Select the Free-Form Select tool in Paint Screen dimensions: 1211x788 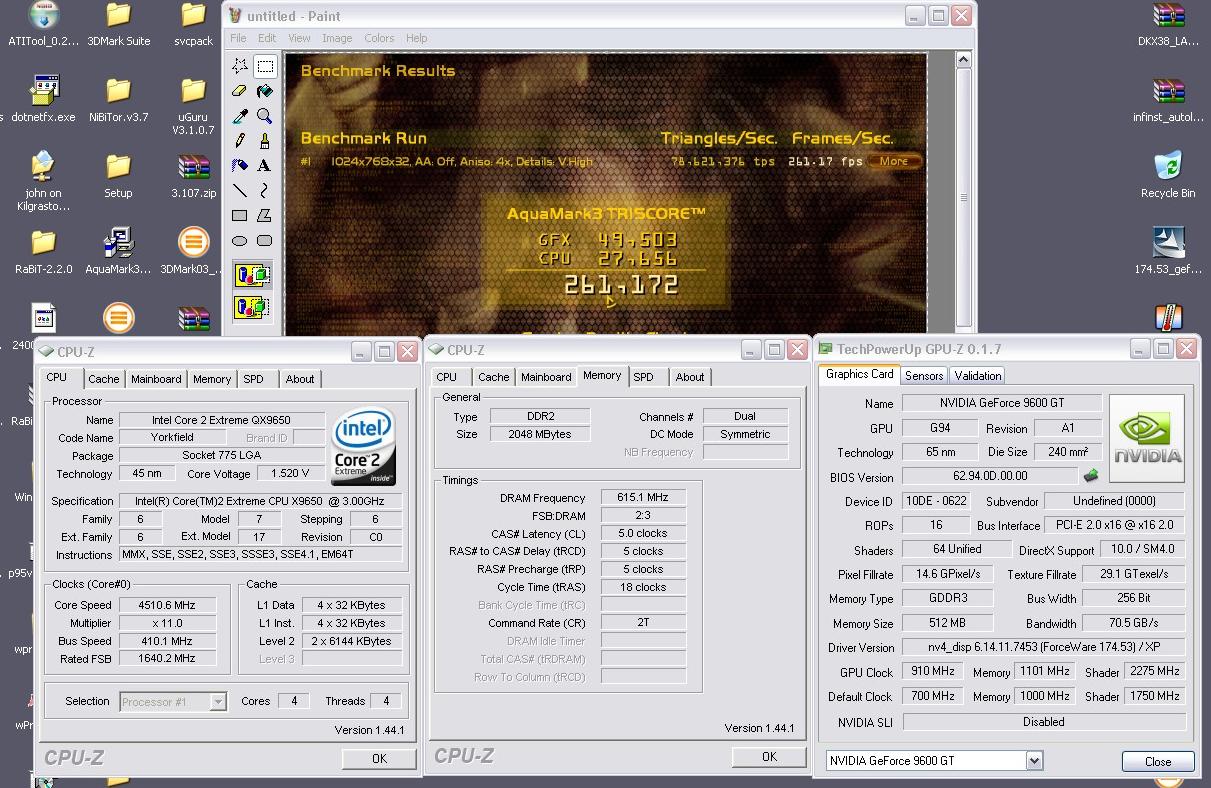[x=240, y=66]
